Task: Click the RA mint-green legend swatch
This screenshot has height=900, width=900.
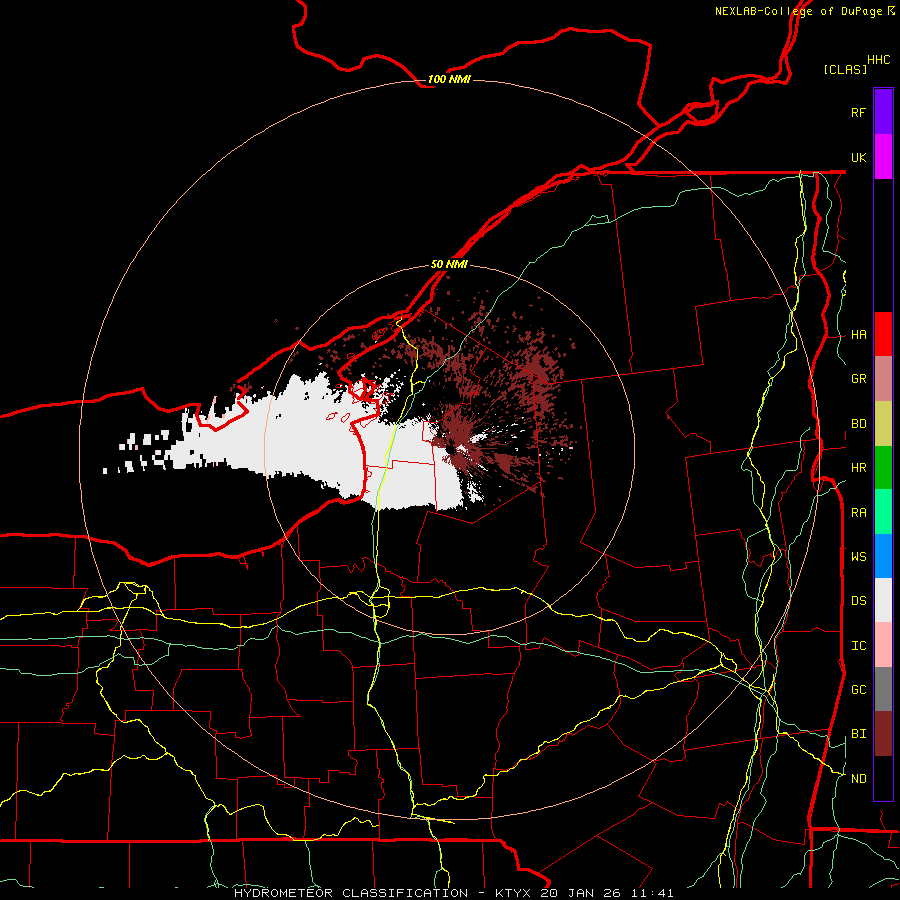Action: (x=883, y=511)
